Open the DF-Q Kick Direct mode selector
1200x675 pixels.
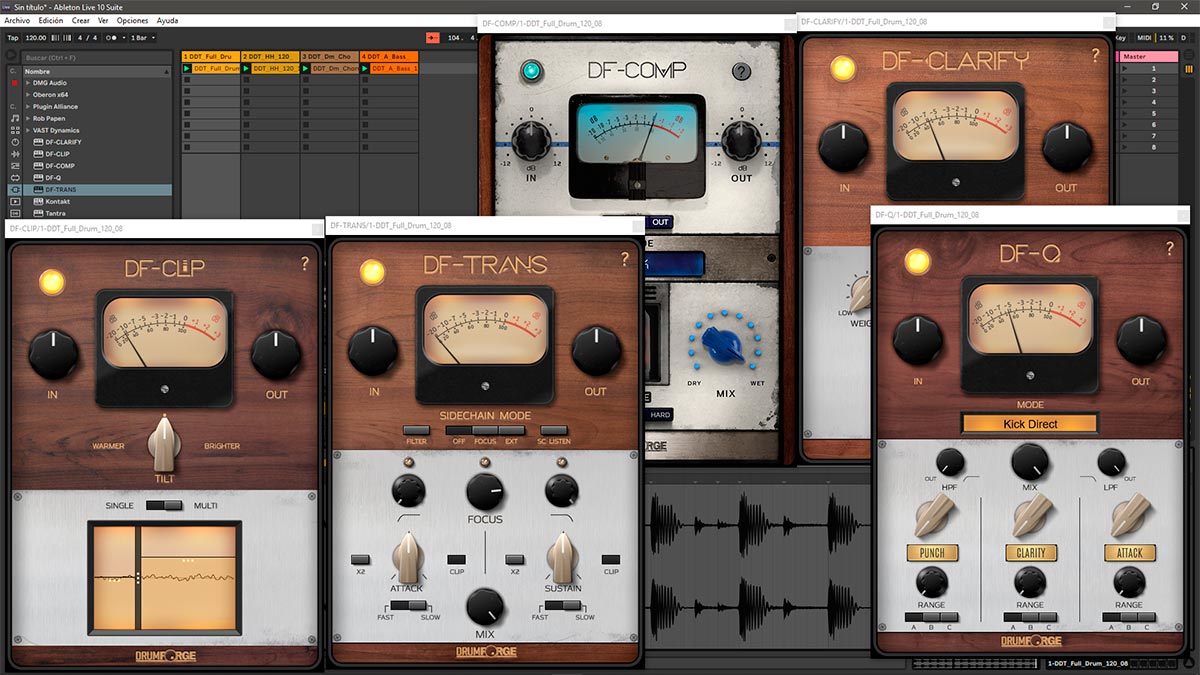1030,424
